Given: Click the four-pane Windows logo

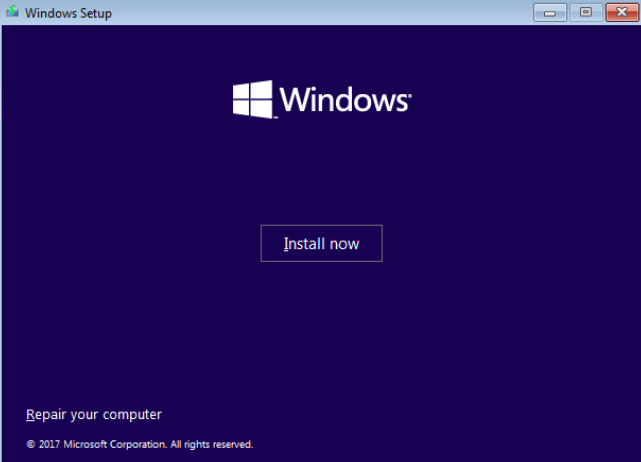Looking at the screenshot, I should pyautogui.click(x=252, y=99).
